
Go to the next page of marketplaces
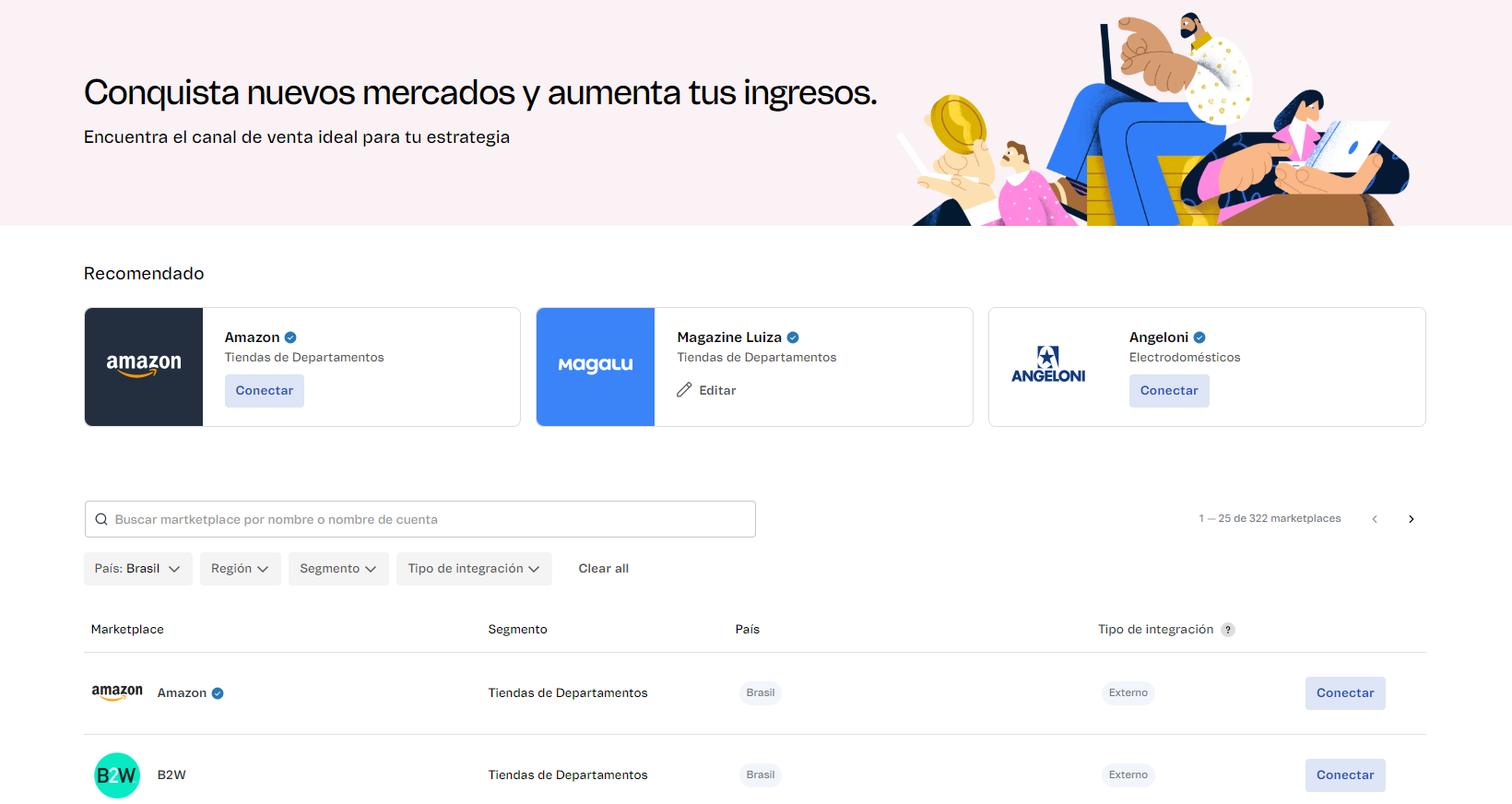tap(1412, 519)
